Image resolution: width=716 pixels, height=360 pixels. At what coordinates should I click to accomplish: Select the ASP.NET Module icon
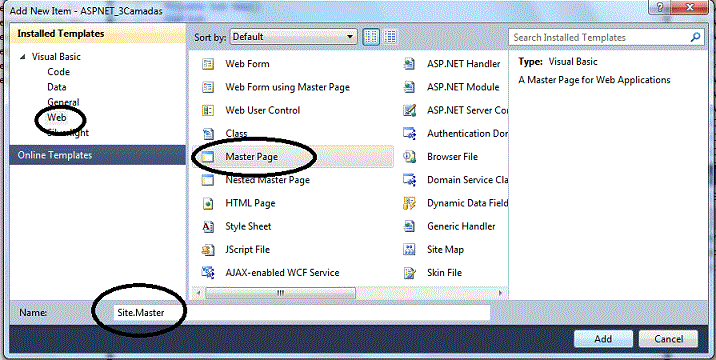410,87
